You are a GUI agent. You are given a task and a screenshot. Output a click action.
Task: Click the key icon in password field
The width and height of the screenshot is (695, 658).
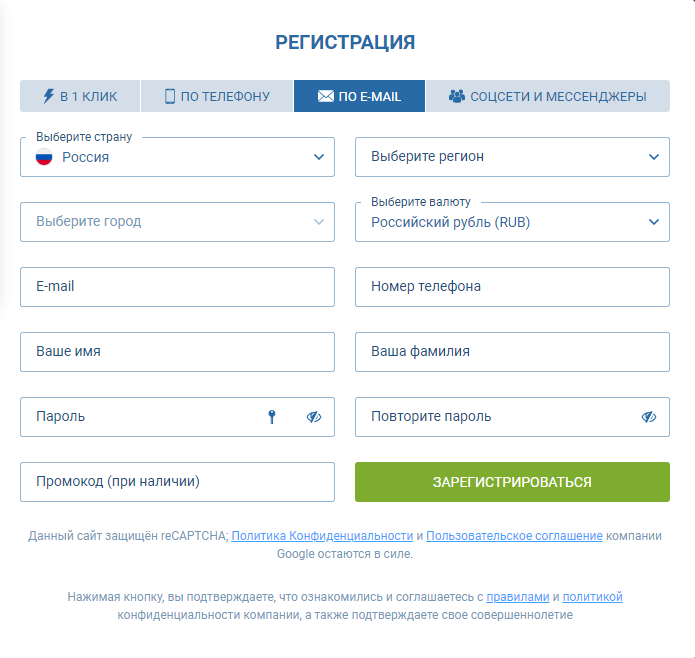(271, 417)
